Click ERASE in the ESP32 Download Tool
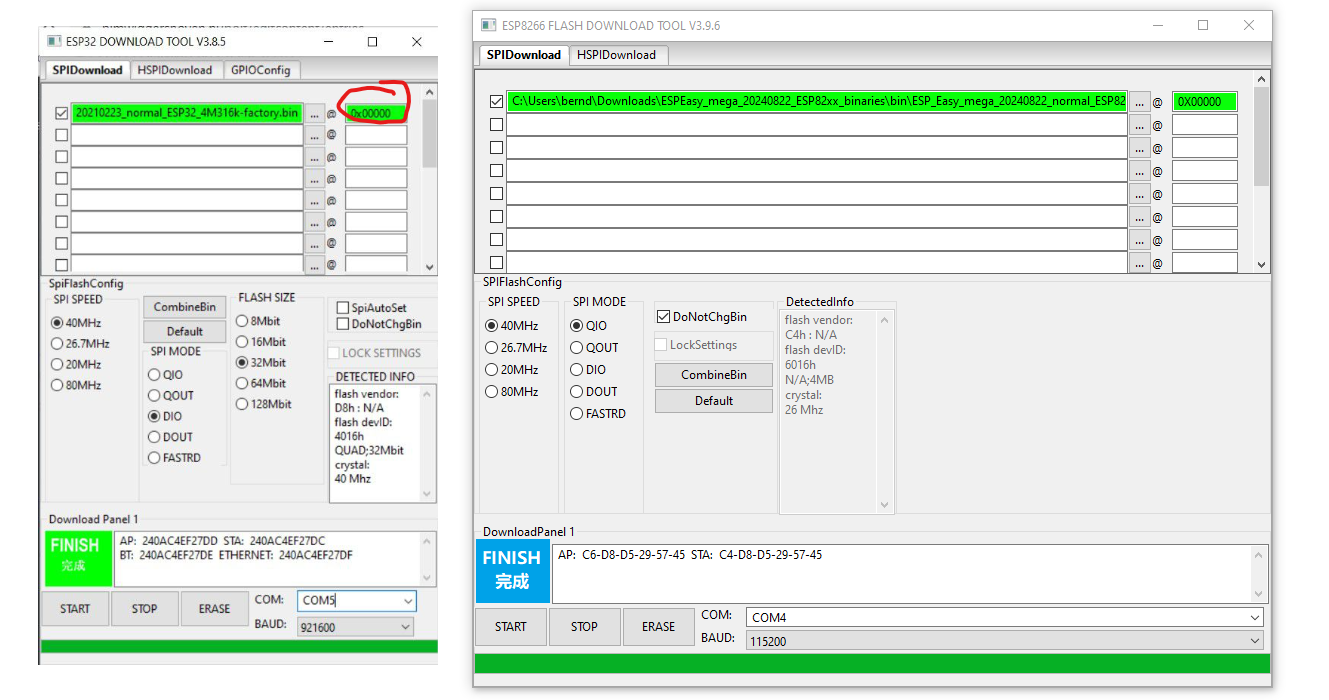The image size is (1329, 700). click(x=214, y=609)
